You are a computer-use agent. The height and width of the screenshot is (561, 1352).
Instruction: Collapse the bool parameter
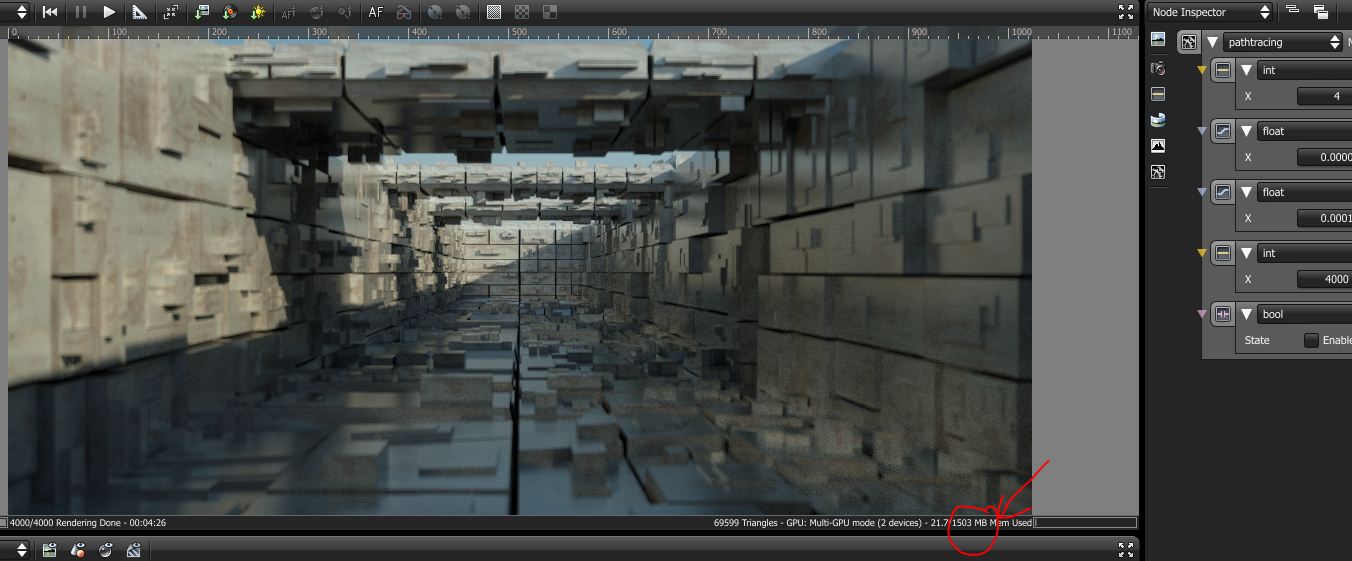coord(1247,314)
